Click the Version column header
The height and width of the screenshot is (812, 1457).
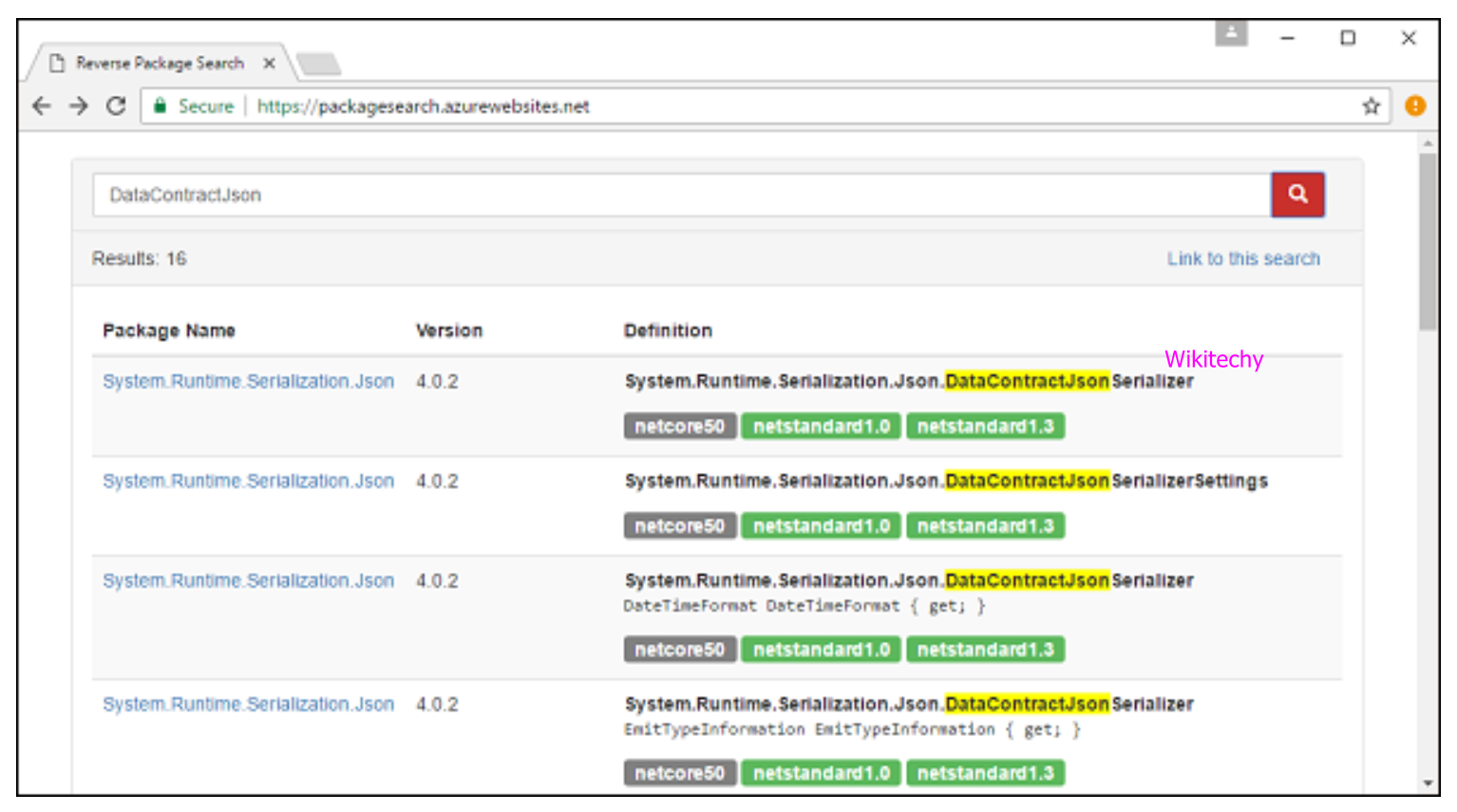point(448,330)
